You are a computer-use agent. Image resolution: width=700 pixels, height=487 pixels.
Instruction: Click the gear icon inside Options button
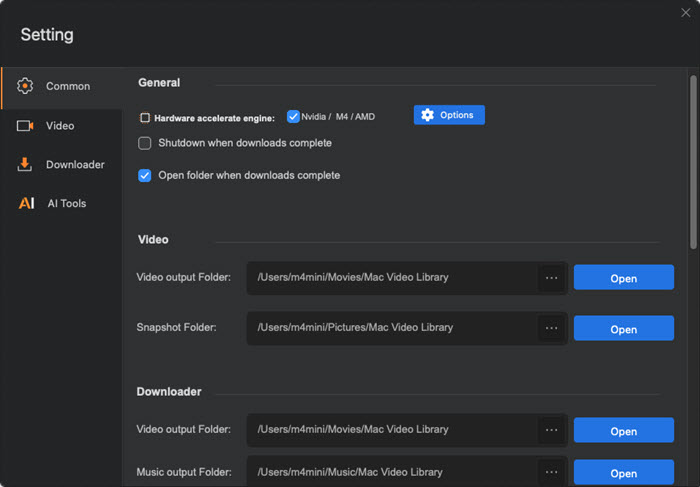427,115
